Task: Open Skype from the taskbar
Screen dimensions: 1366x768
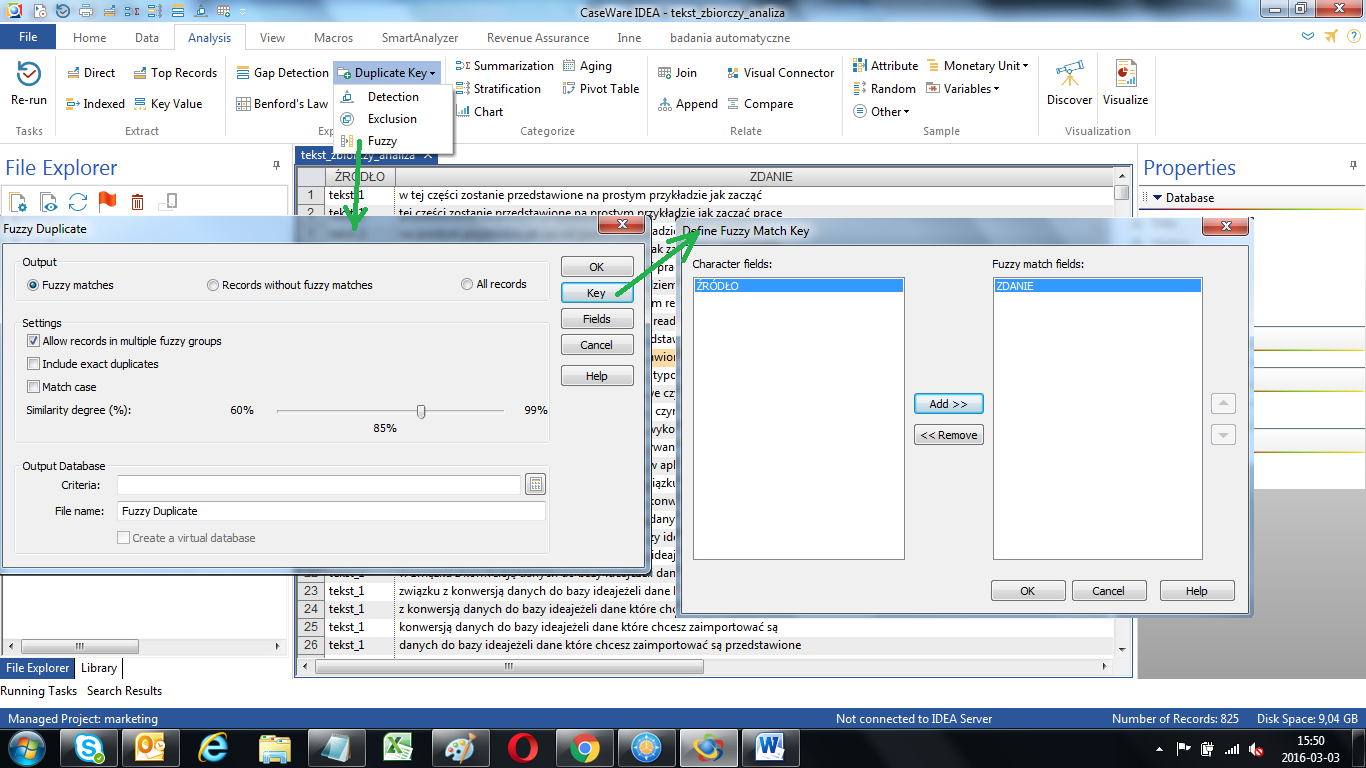Action: pos(89,747)
